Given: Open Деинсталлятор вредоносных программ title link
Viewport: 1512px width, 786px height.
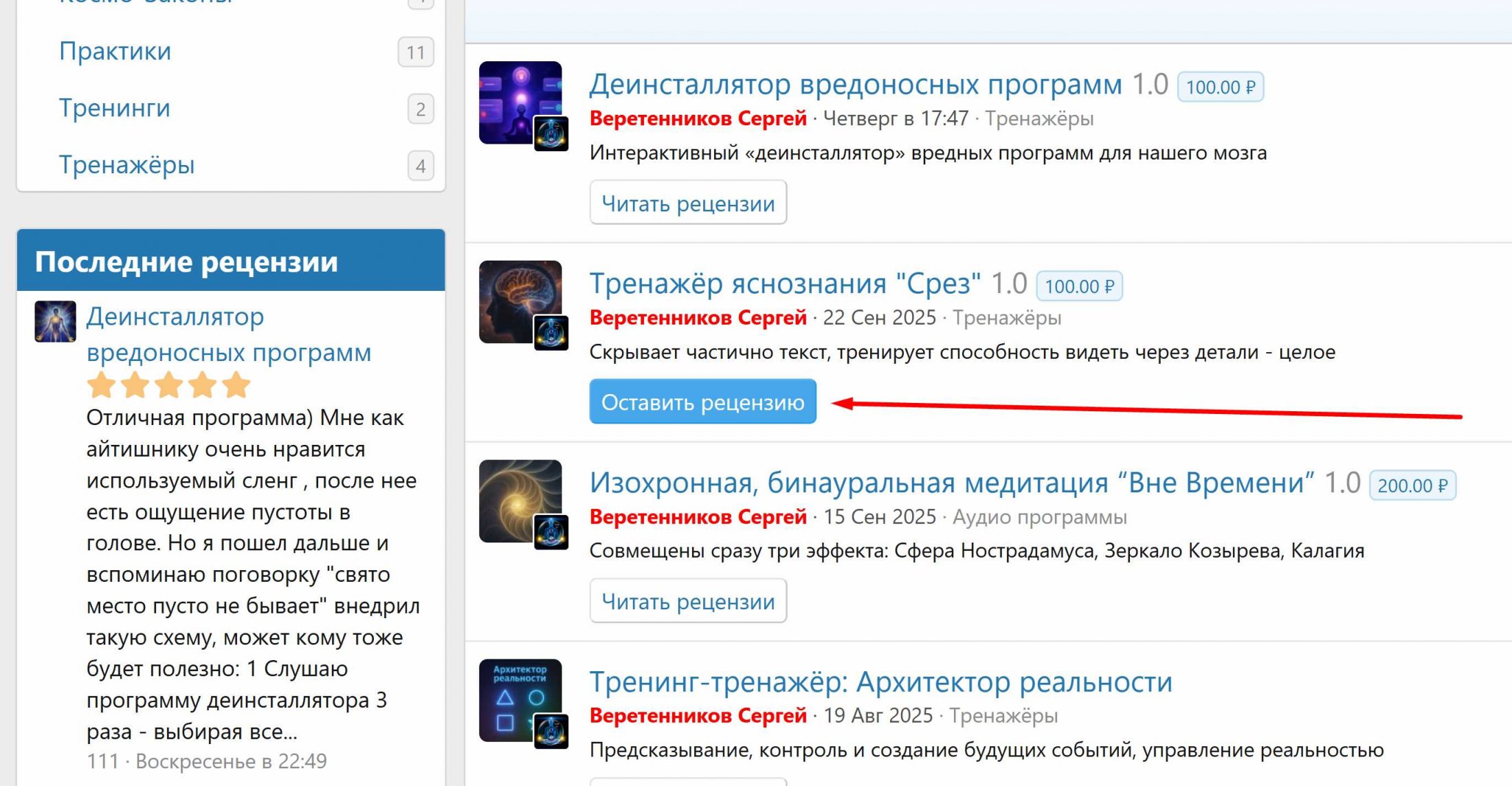Looking at the screenshot, I should tap(855, 85).
